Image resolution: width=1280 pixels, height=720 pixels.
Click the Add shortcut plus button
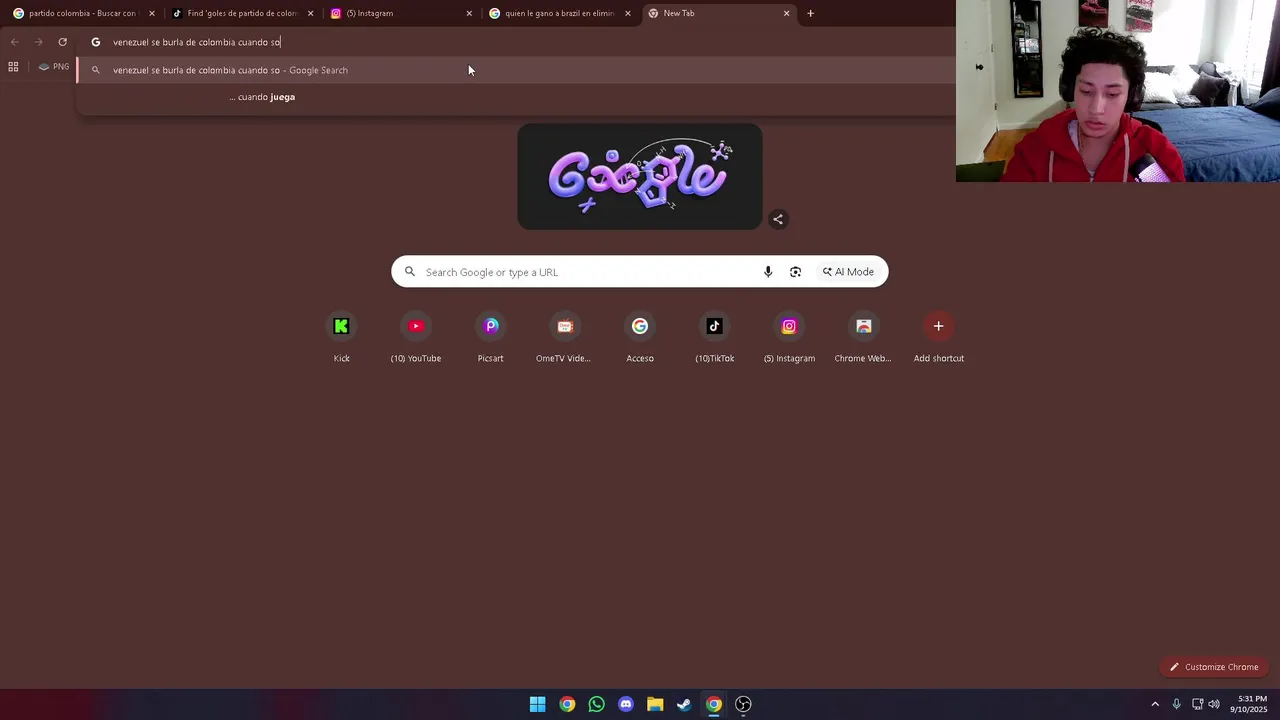pyautogui.click(x=938, y=326)
